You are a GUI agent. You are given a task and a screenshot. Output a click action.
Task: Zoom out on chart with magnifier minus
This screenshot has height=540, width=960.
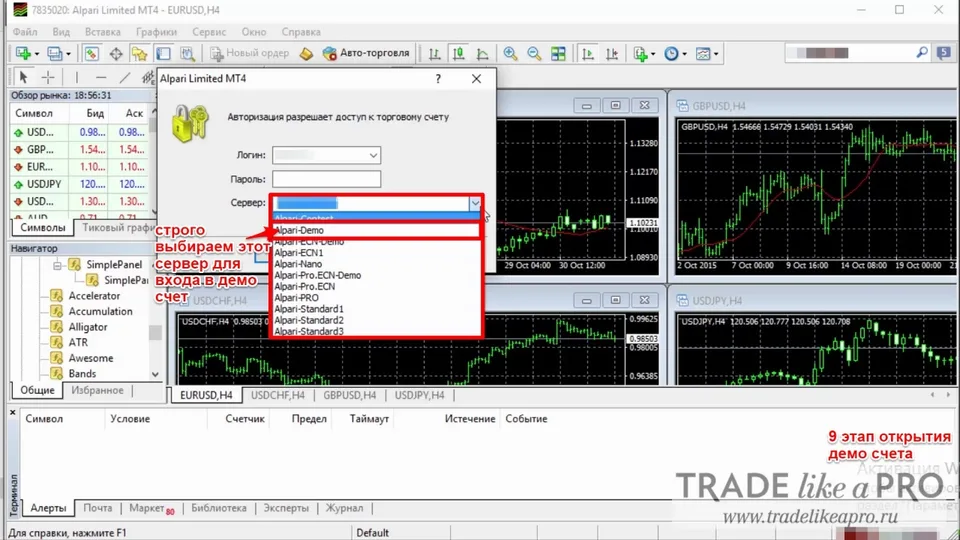pos(534,53)
